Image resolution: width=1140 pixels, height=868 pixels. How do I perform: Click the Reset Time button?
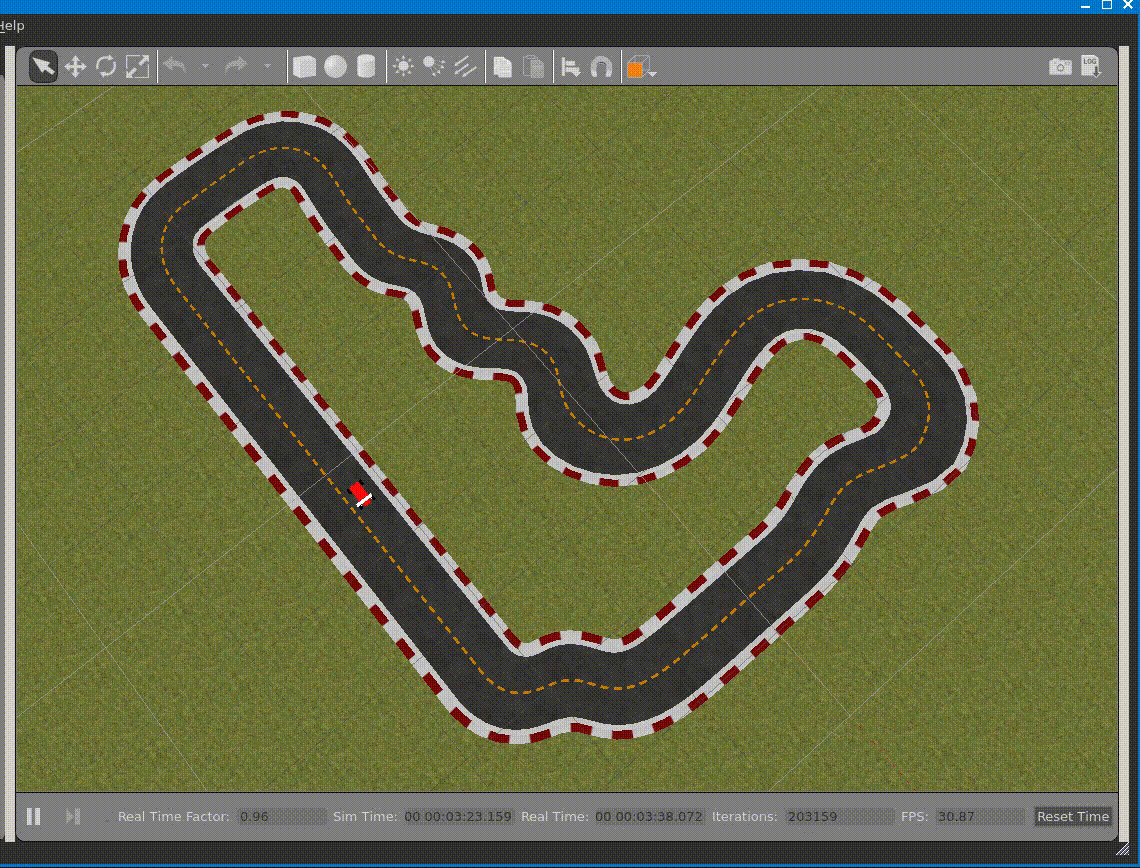coord(1072,816)
